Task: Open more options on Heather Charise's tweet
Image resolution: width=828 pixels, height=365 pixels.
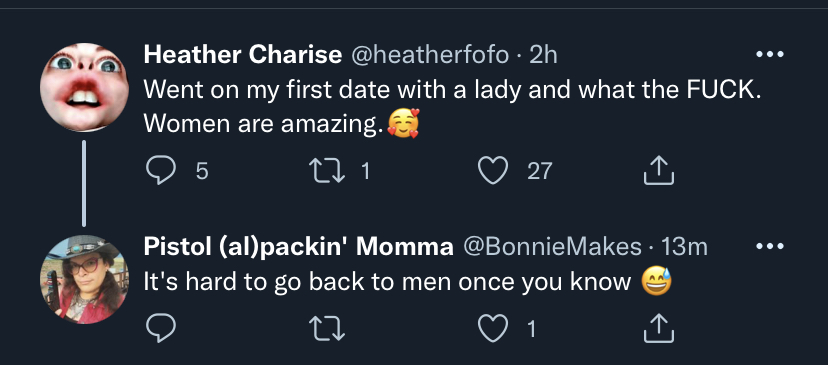Action: pos(769,54)
